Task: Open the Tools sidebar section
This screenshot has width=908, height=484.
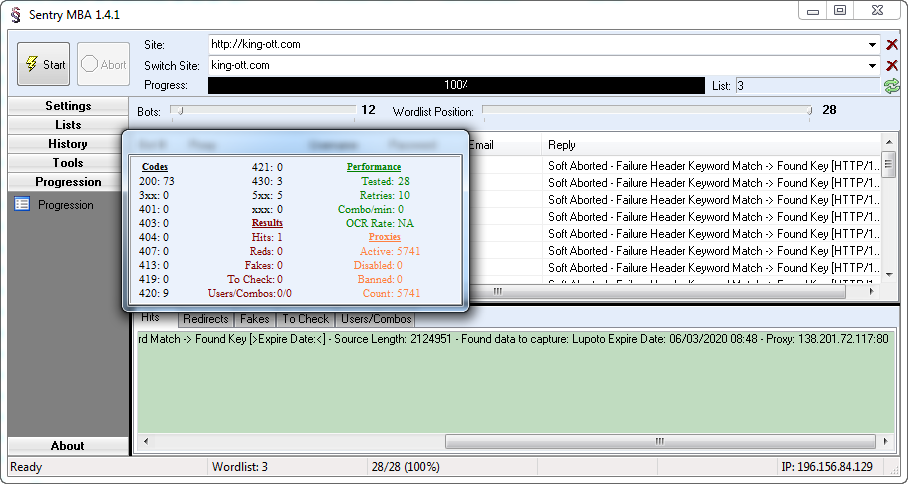Action: [68, 163]
